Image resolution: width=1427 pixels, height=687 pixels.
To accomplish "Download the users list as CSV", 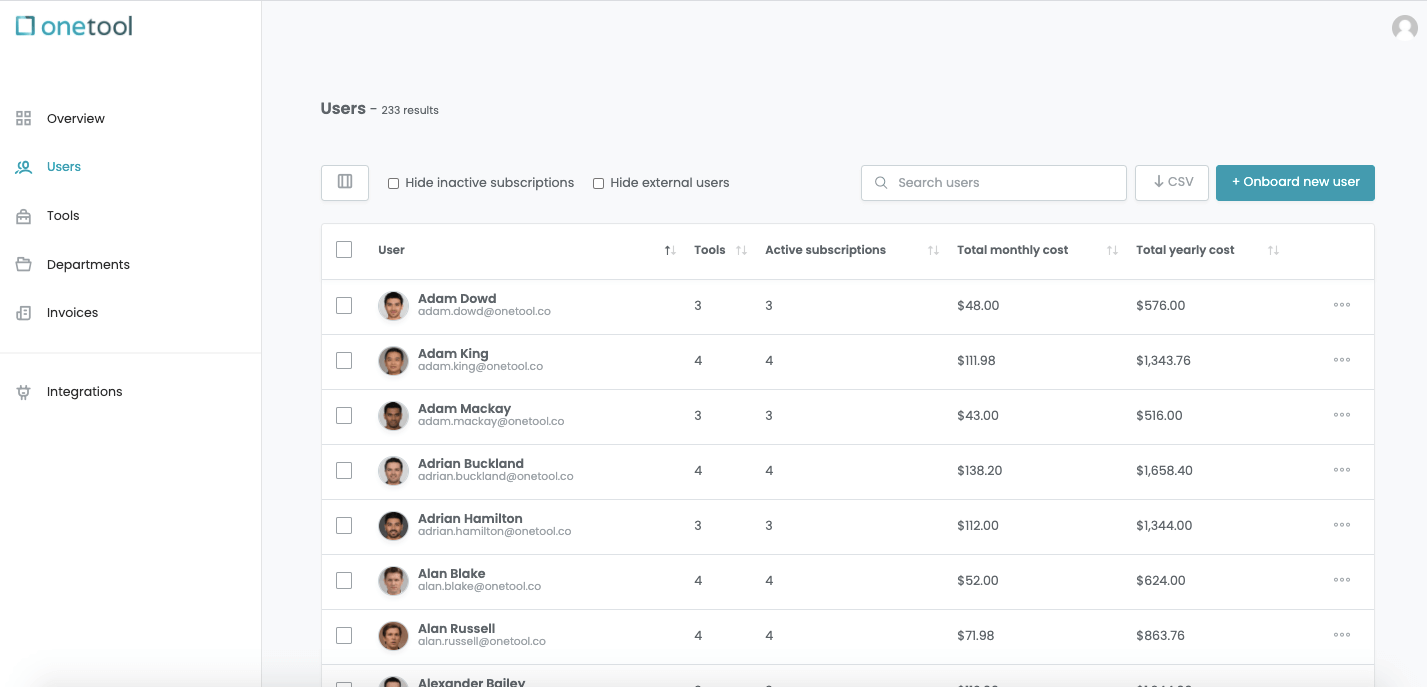I will pyautogui.click(x=1172, y=182).
